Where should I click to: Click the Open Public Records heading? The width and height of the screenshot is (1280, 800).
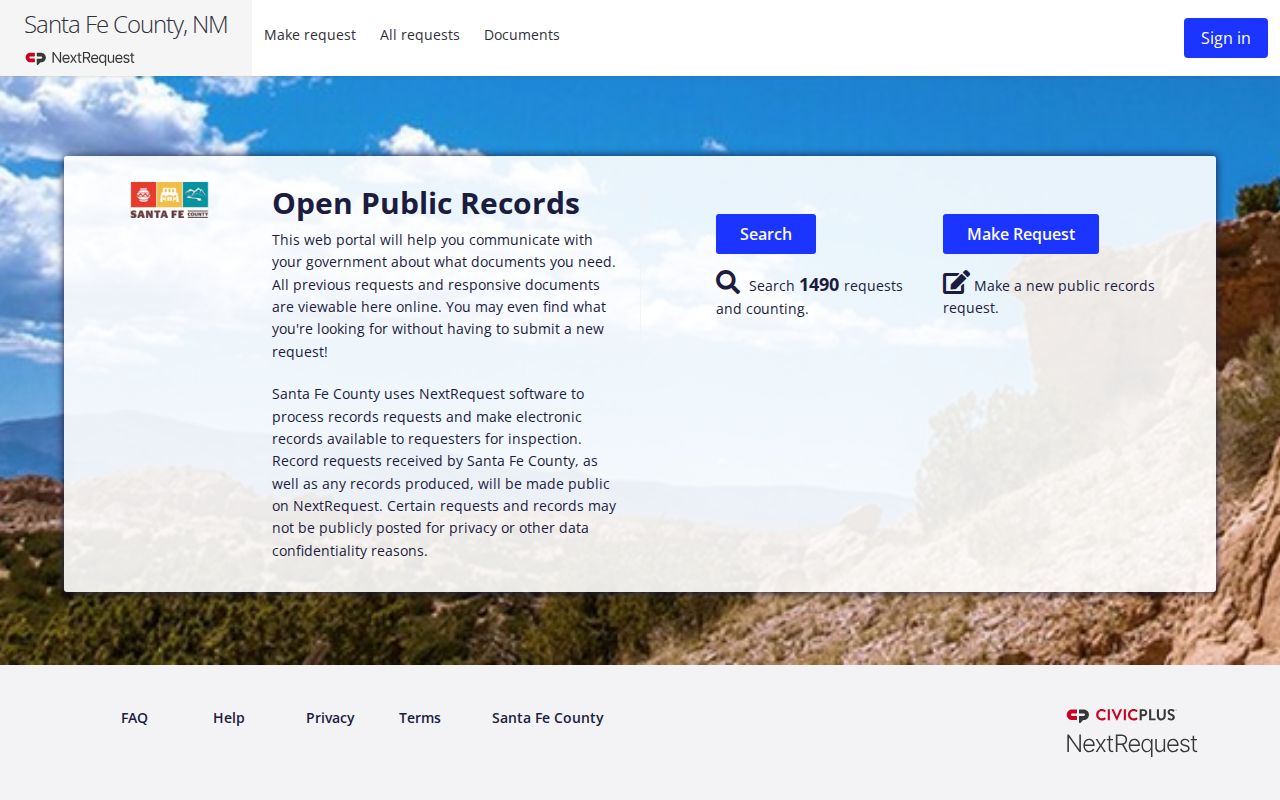[x=426, y=203]
